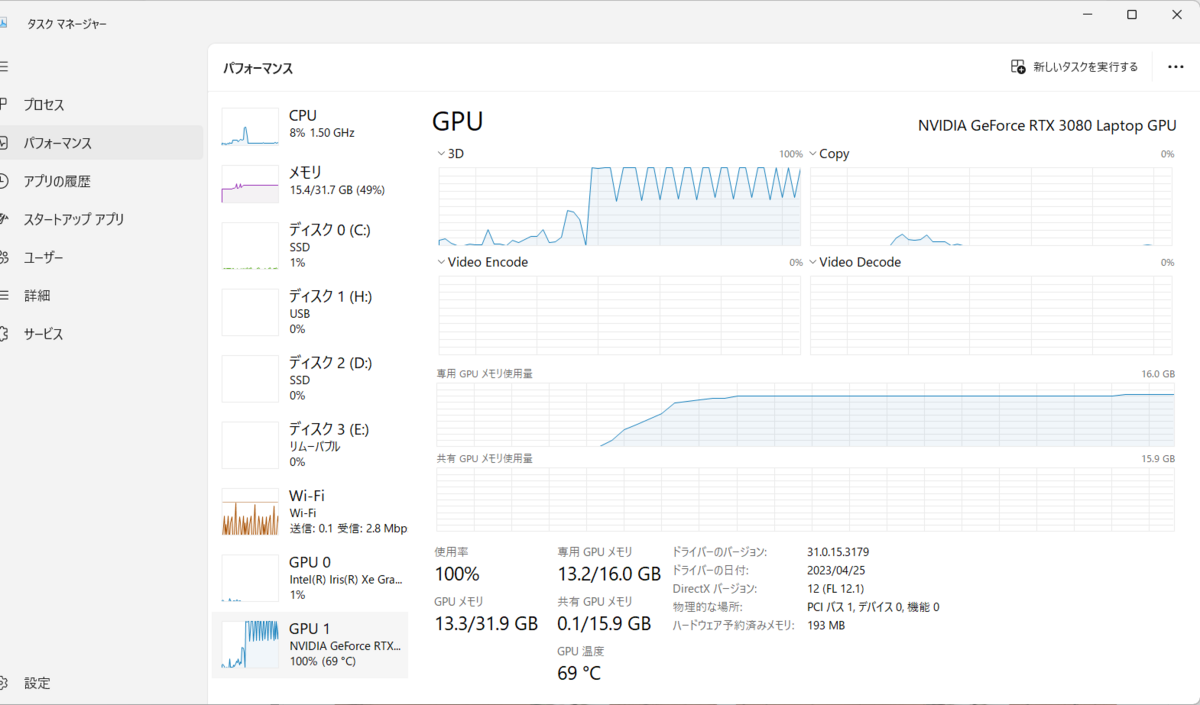Image resolution: width=1200 pixels, height=705 pixels.
Task: Switch to プロセス page
Action: 101,104
